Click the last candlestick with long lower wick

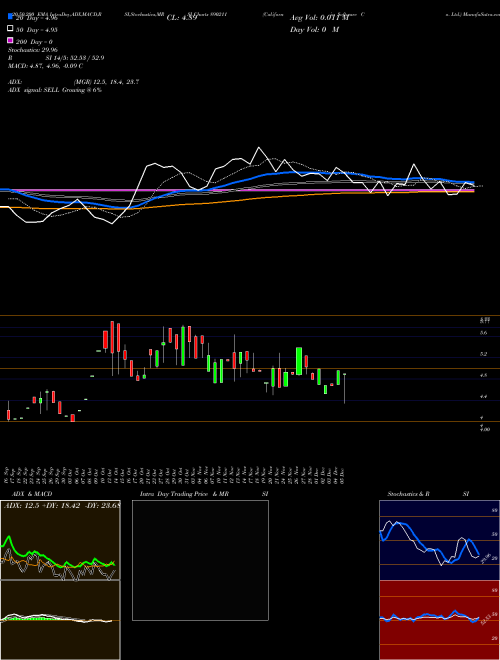click(345, 388)
